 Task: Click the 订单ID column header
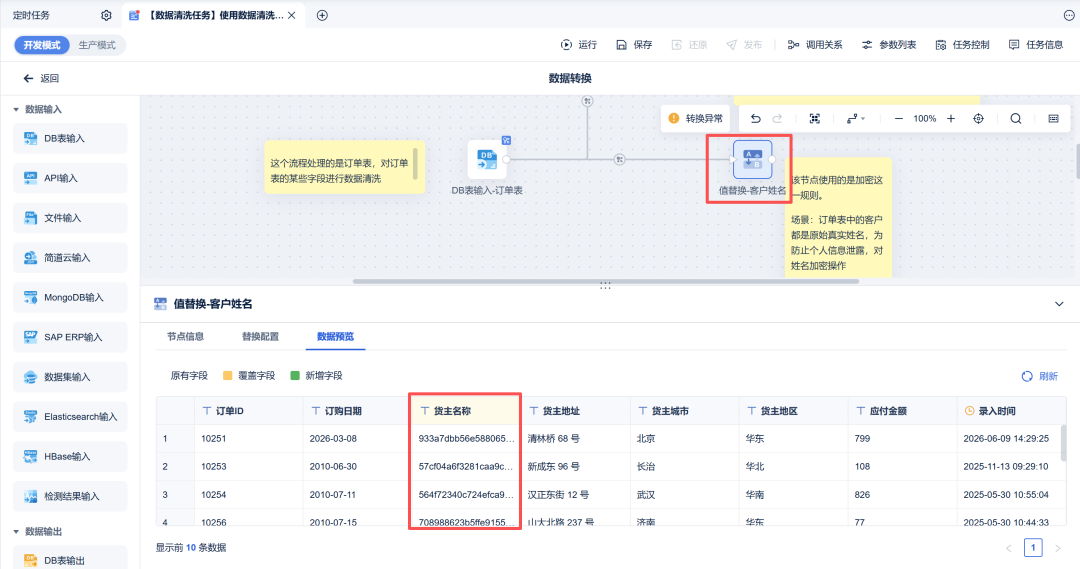(x=249, y=411)
